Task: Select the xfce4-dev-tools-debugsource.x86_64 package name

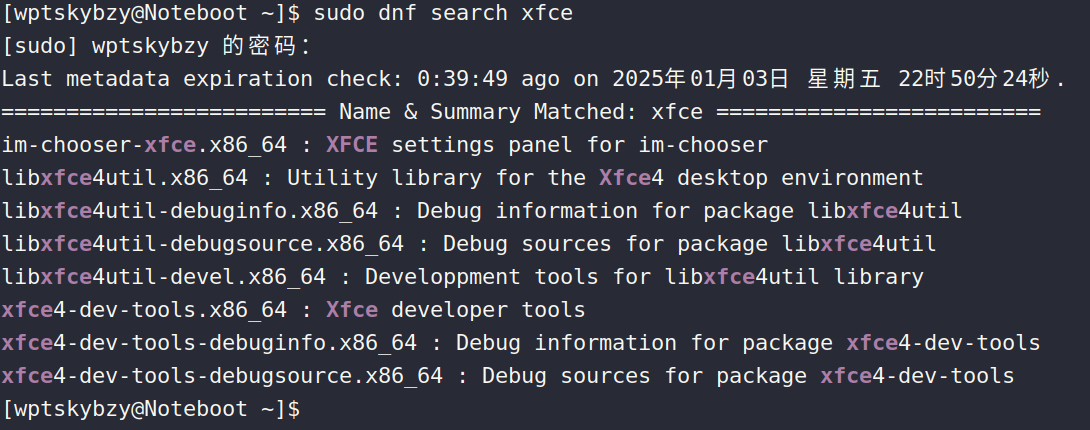Action: [x=222, y=376]
